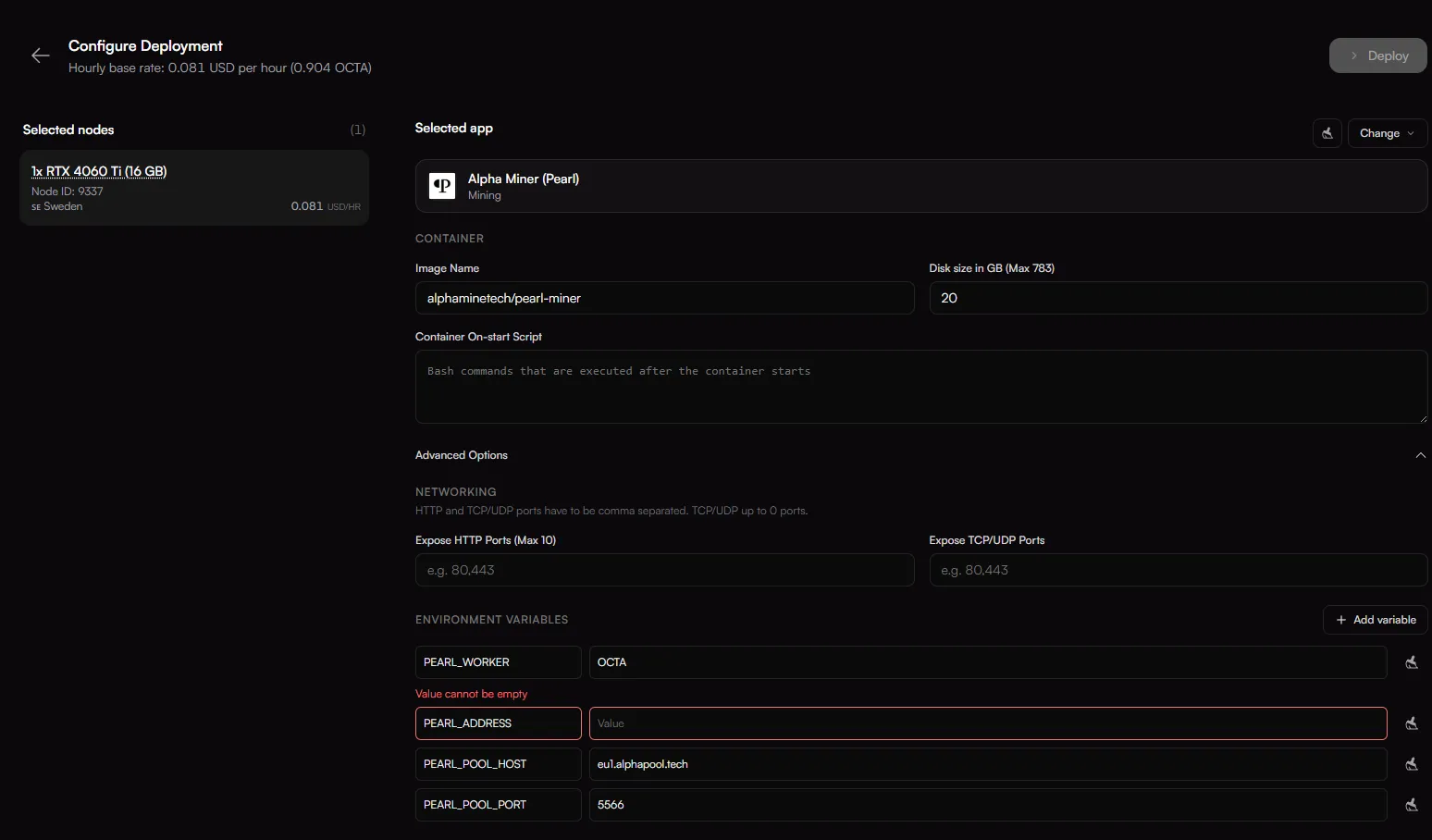1432x840 pixels.
Task: Clear the selected app with broom icon
Action: [1327, 133]
